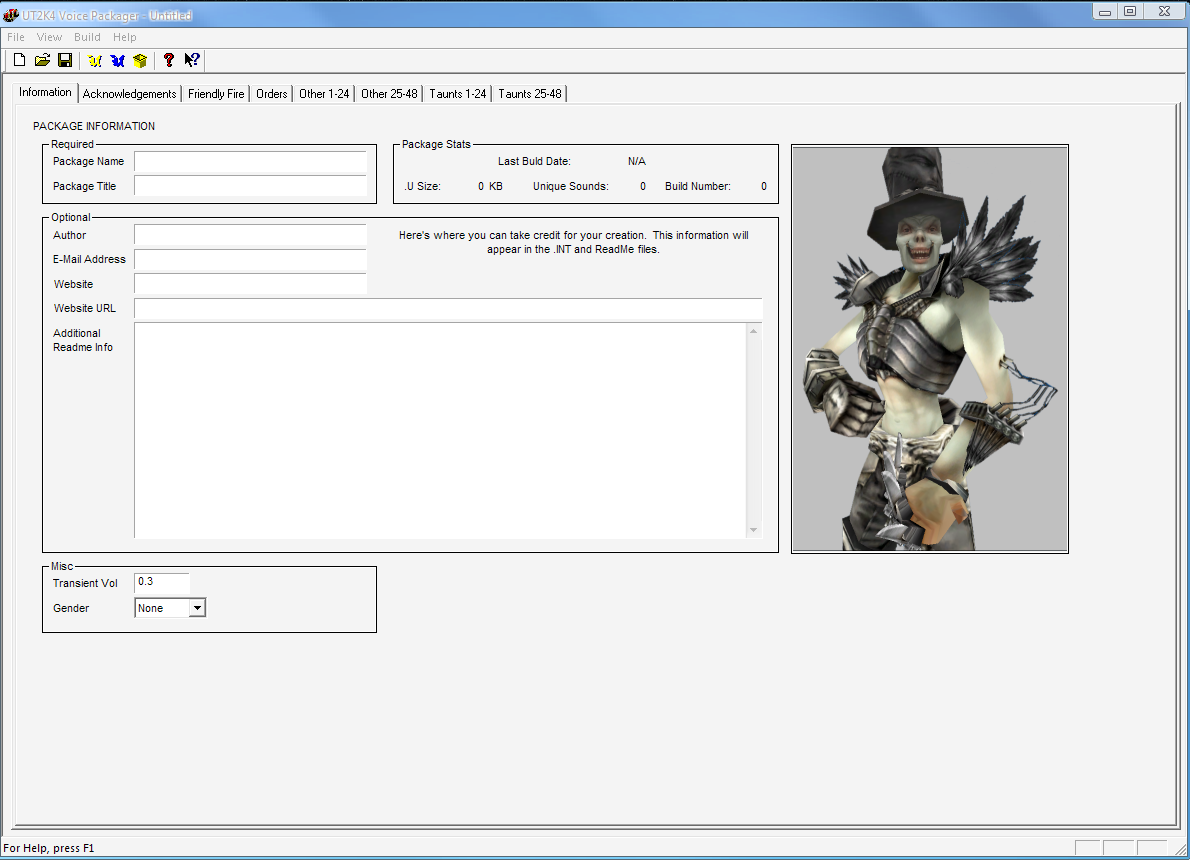Switch to the Acknowledgements tab

coord(129,94)
